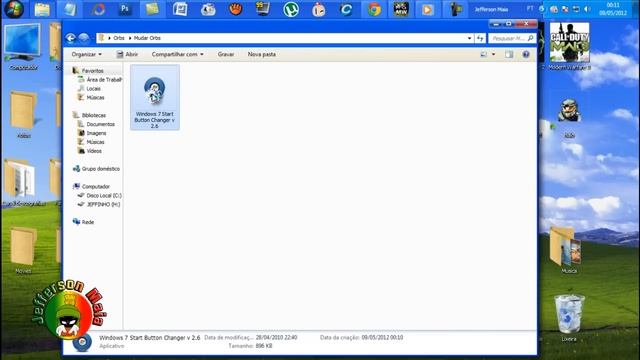Click the search magnifier icon

click(x=530, y=38)
